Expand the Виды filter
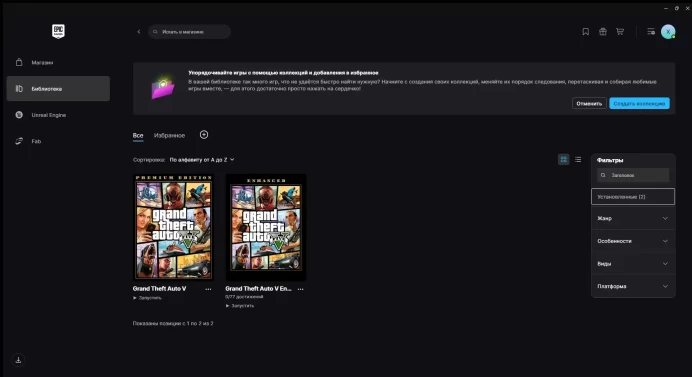Viewport: 692px width, 377px height. point(633,264)
